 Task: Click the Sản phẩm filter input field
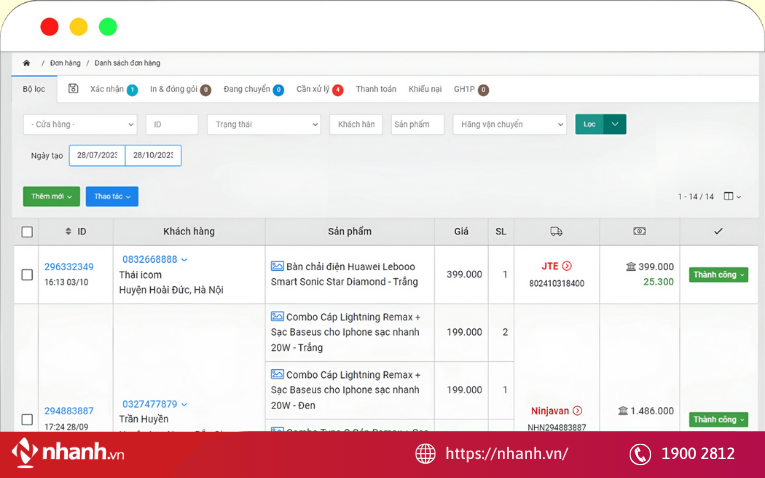pyautogui.click(x=418, y=124)
